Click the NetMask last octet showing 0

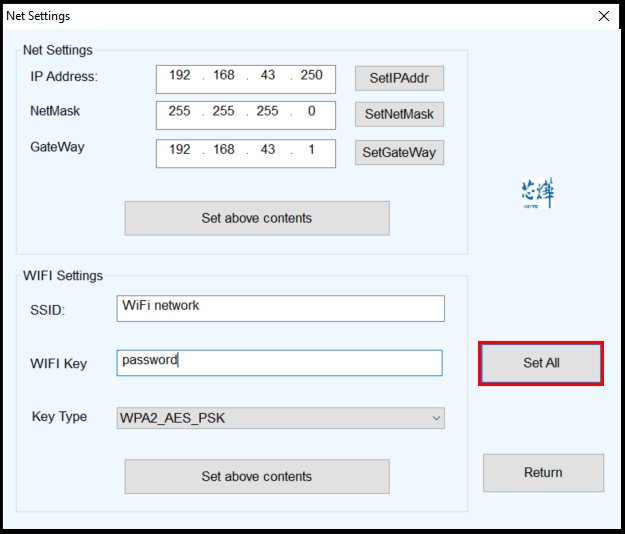click(312, 112)
